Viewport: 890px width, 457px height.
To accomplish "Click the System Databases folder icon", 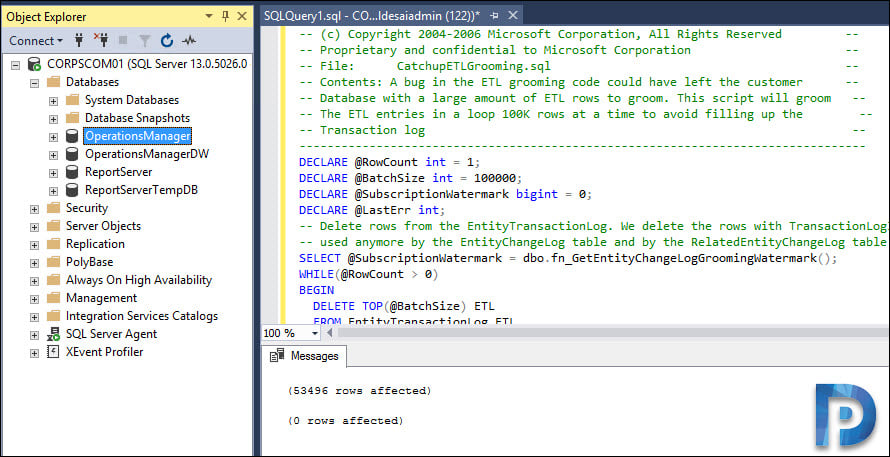I will [72, 100].
